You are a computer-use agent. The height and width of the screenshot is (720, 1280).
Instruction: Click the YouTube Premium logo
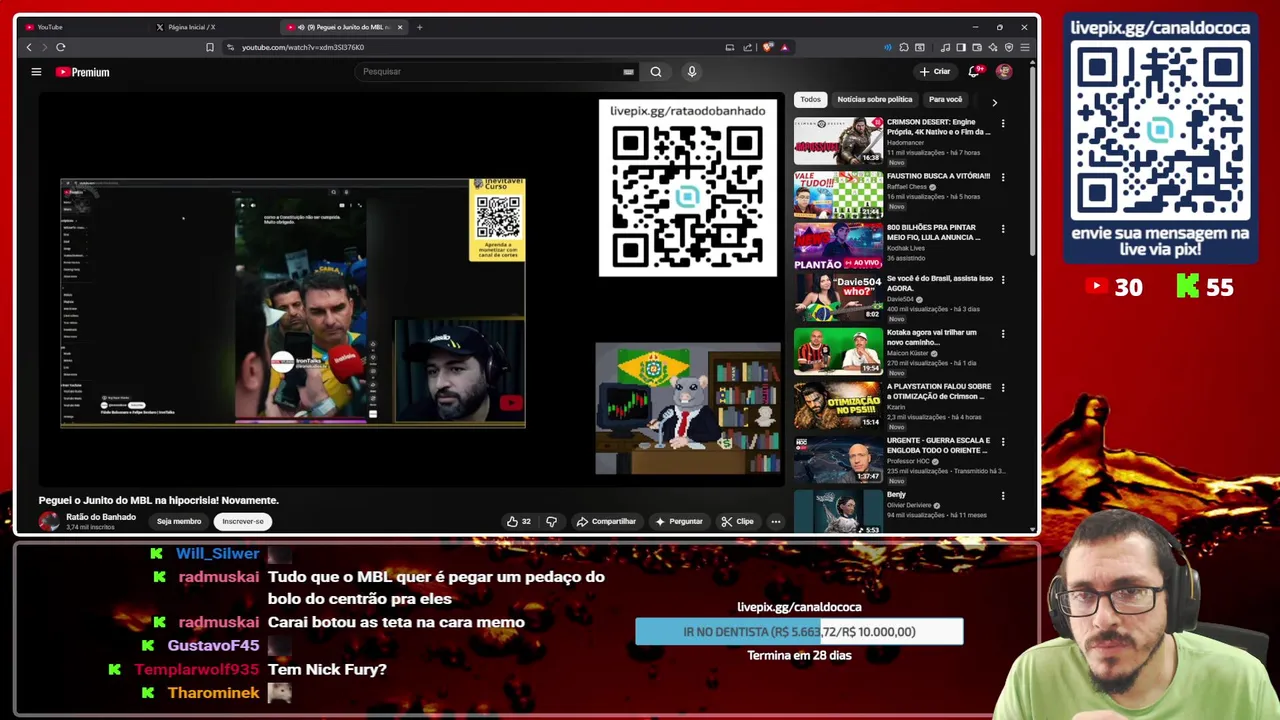pos(82,72)
